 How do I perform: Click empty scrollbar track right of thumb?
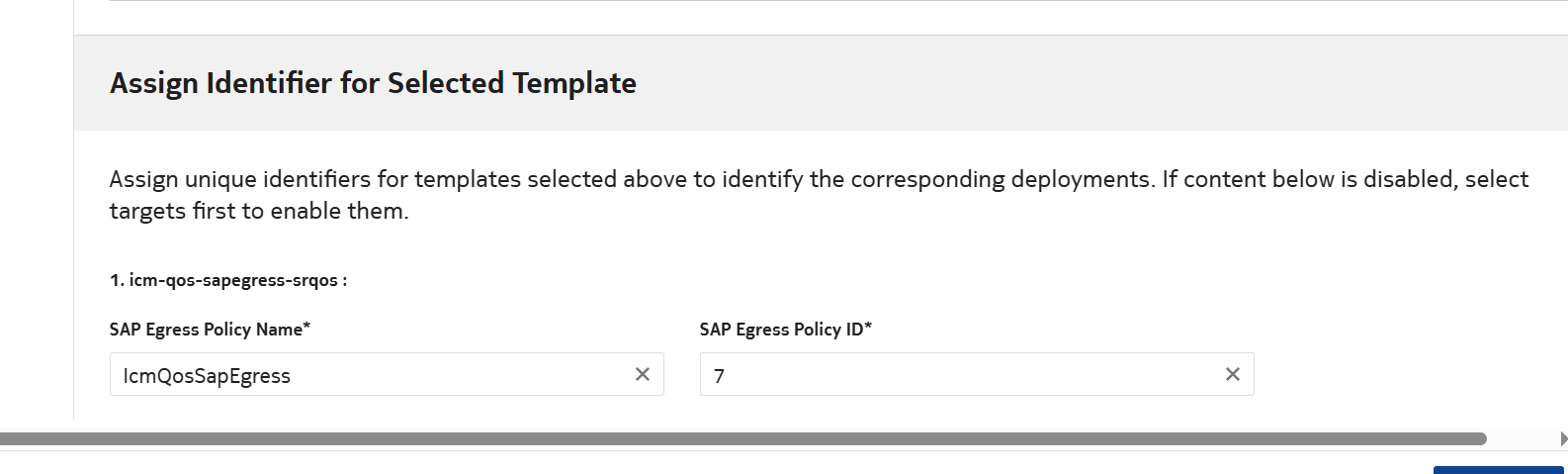coord(1523,438)
